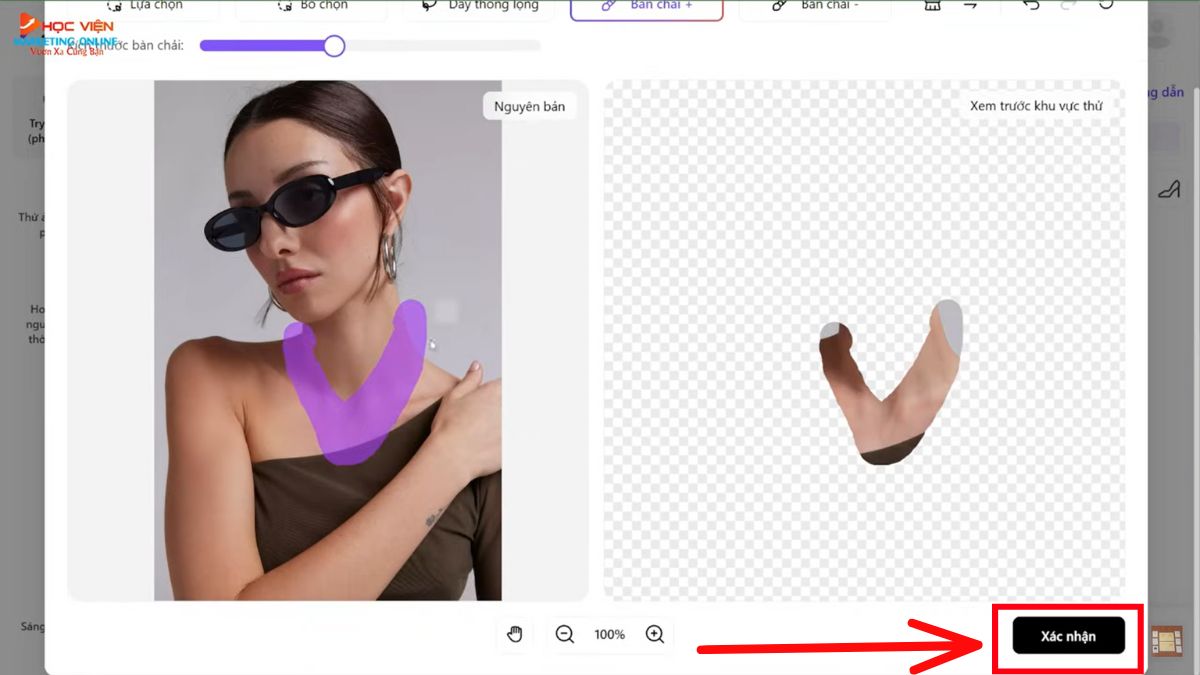Click the high-heel shoe icon
Image resolution: width=1200 pixels, height=675 pixels.
(x=1167, y=189)
